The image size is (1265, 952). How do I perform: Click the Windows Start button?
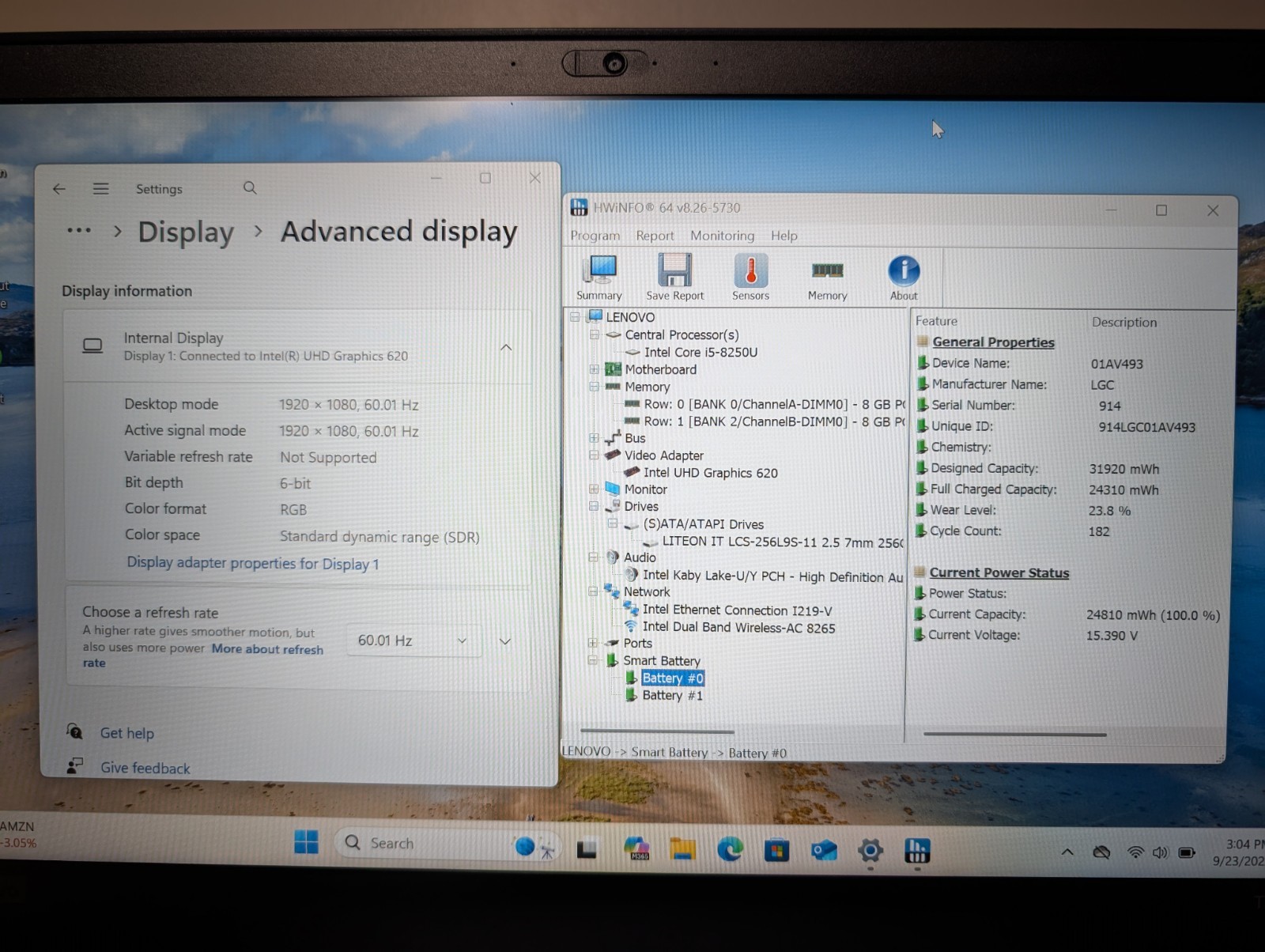click(x=306, y=843)
